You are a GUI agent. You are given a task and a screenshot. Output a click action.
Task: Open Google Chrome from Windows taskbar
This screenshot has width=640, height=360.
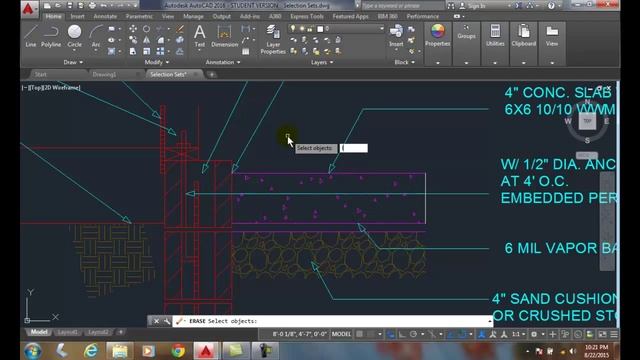(x=178, y=351)
